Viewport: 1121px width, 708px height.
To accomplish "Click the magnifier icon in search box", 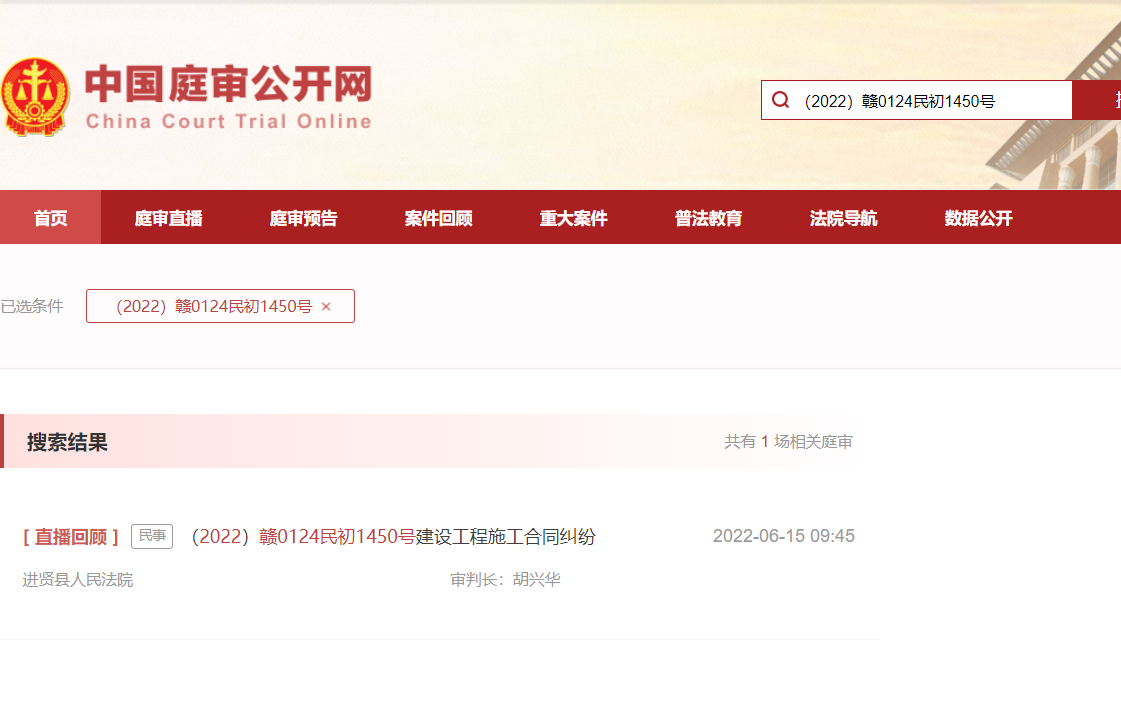I will (781, 100).
